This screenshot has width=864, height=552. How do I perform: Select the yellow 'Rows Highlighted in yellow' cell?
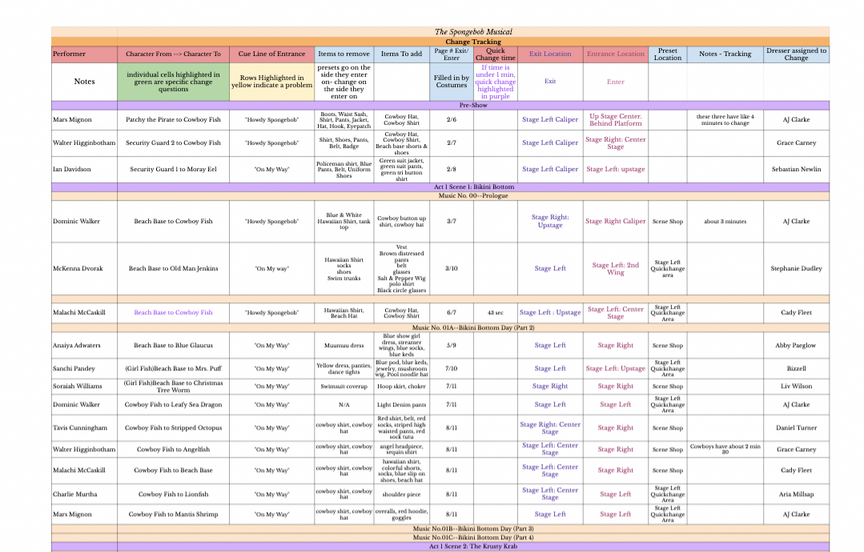[x=271, y=82]
